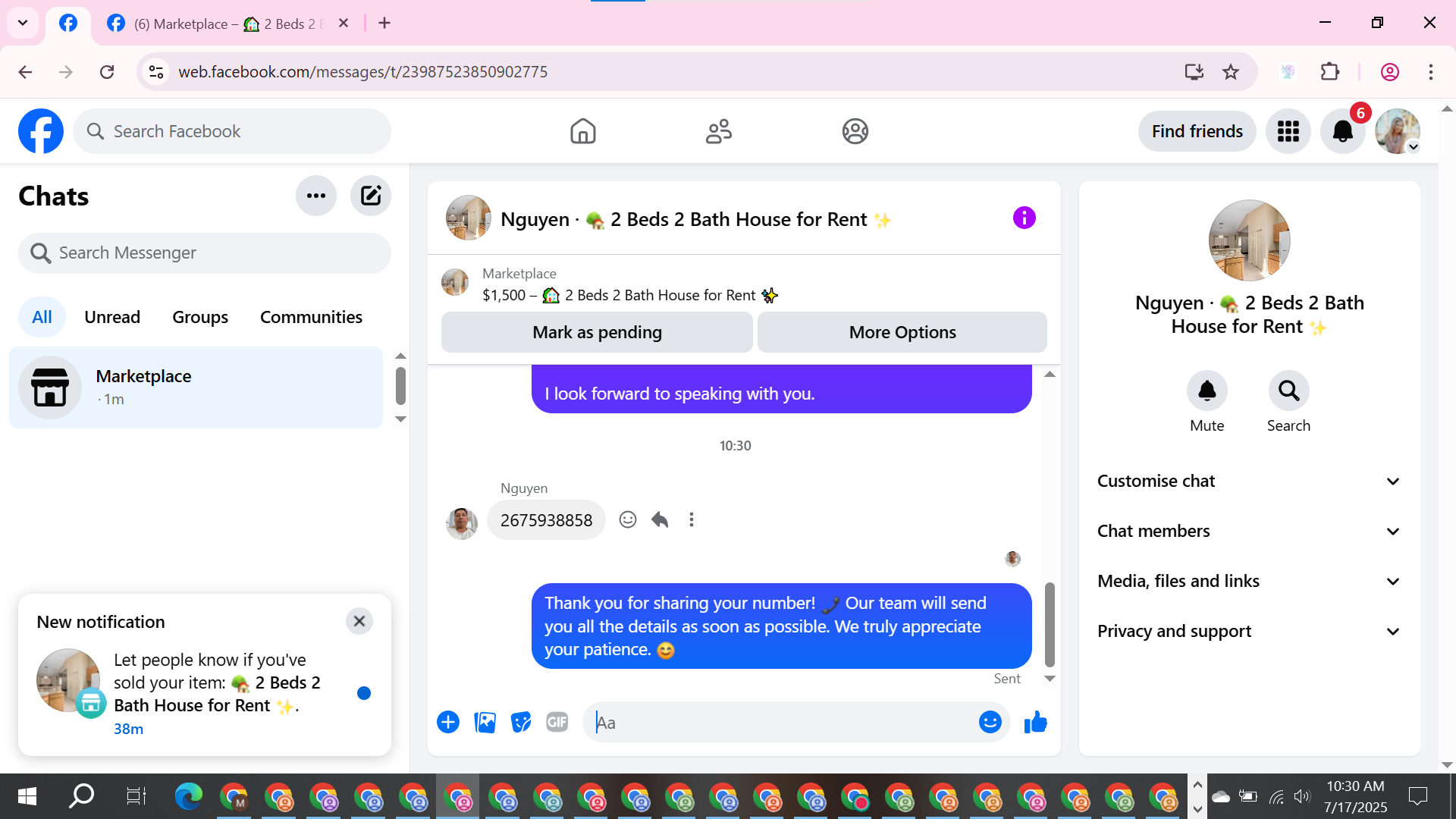Close the New notification popup
The height and width of the screenshot is (819, 1456).
359,621
